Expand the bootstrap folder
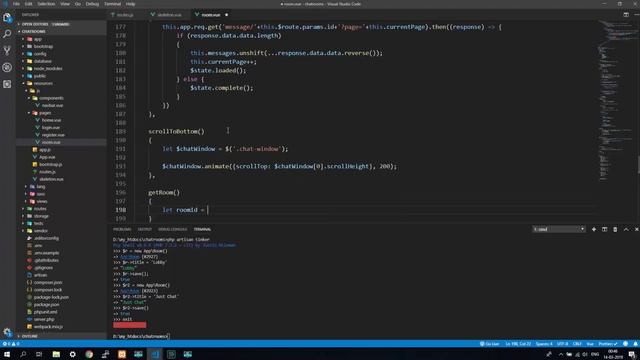This screenshot has height=360, width=640. point(61,47)
